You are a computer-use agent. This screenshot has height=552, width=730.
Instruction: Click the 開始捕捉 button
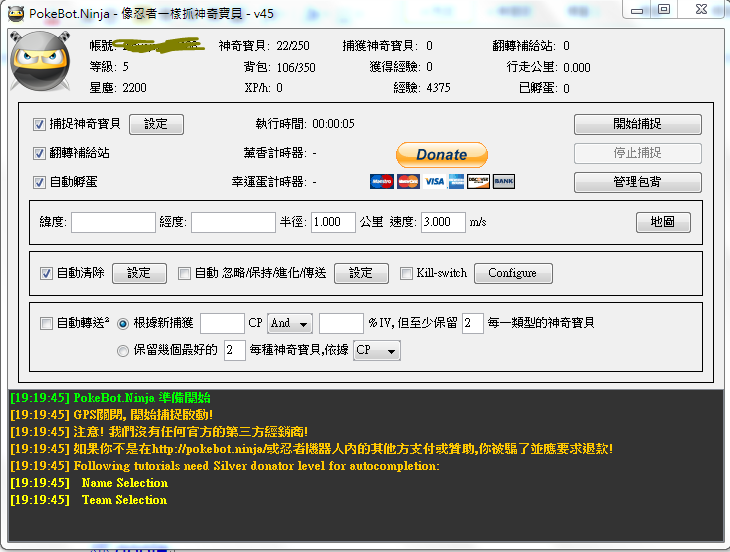[x=637, y=124]
